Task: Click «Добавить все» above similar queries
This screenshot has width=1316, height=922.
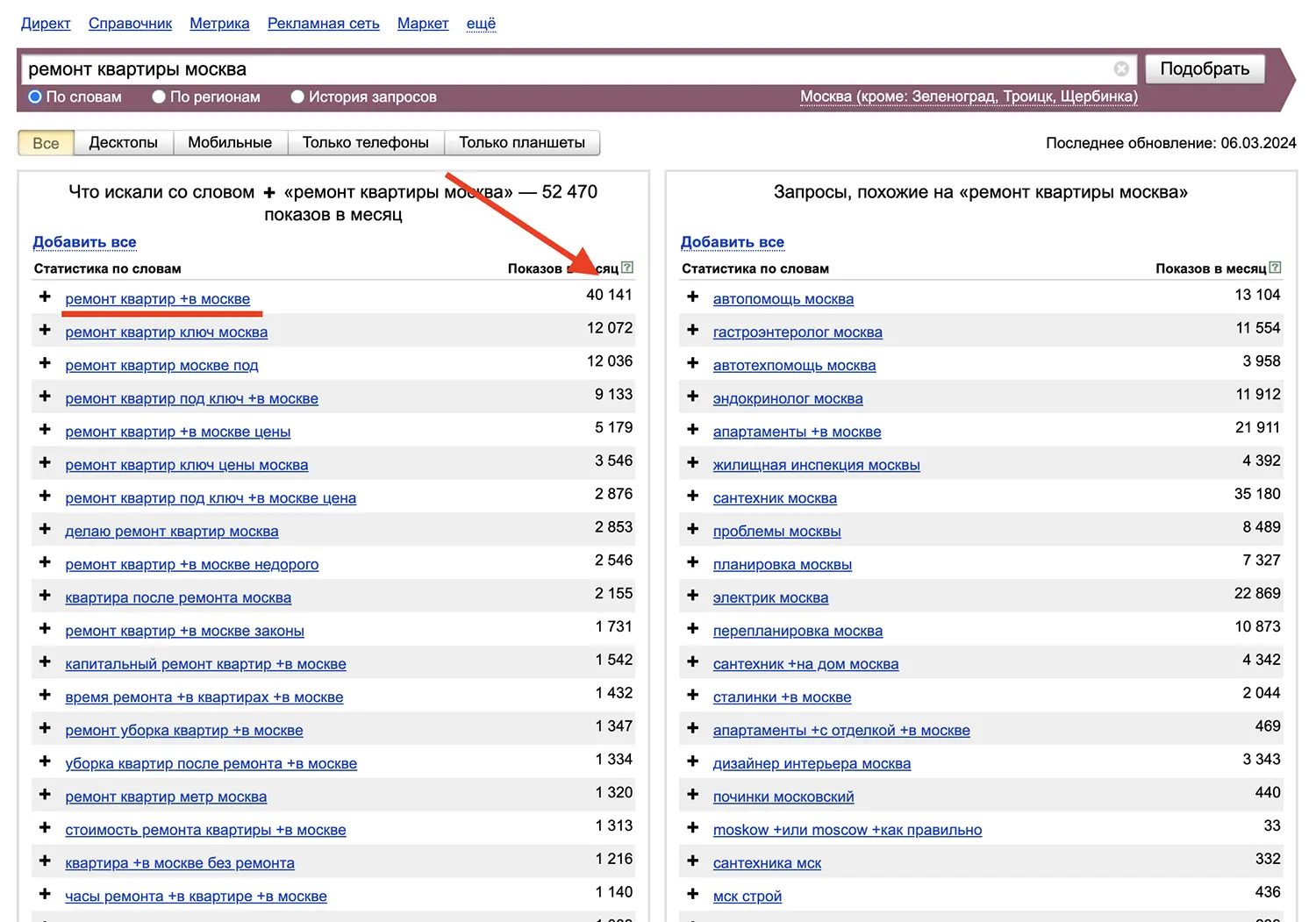Action: click(x=733, y=242)
